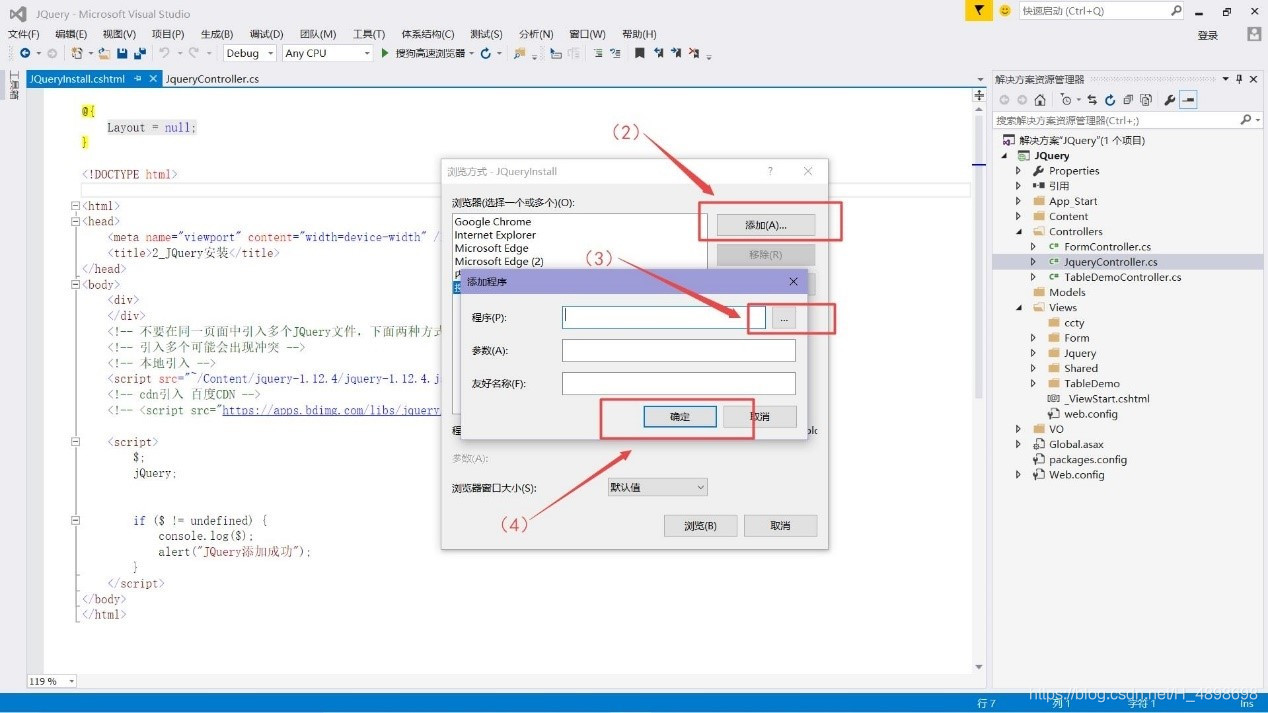Uncomment selected lines toolbar icon

[x=616, y=53]
